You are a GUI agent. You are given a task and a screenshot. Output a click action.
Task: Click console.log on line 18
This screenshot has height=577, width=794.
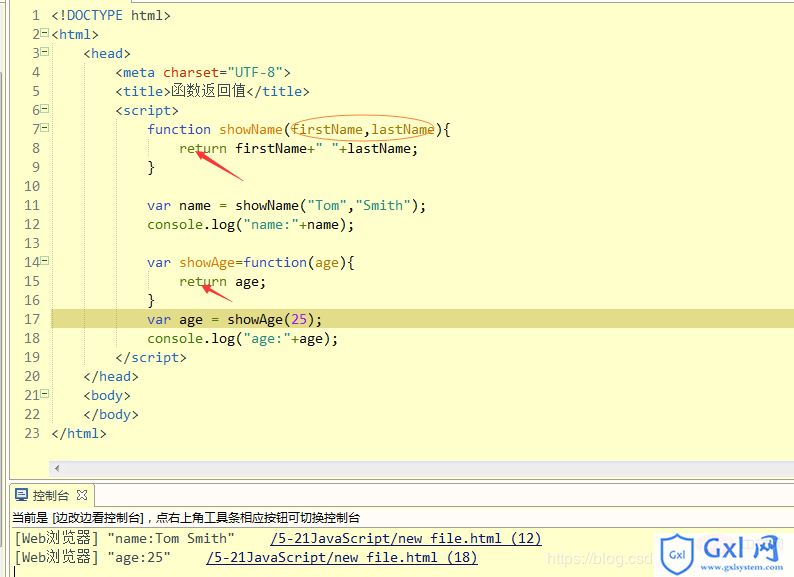191,339
